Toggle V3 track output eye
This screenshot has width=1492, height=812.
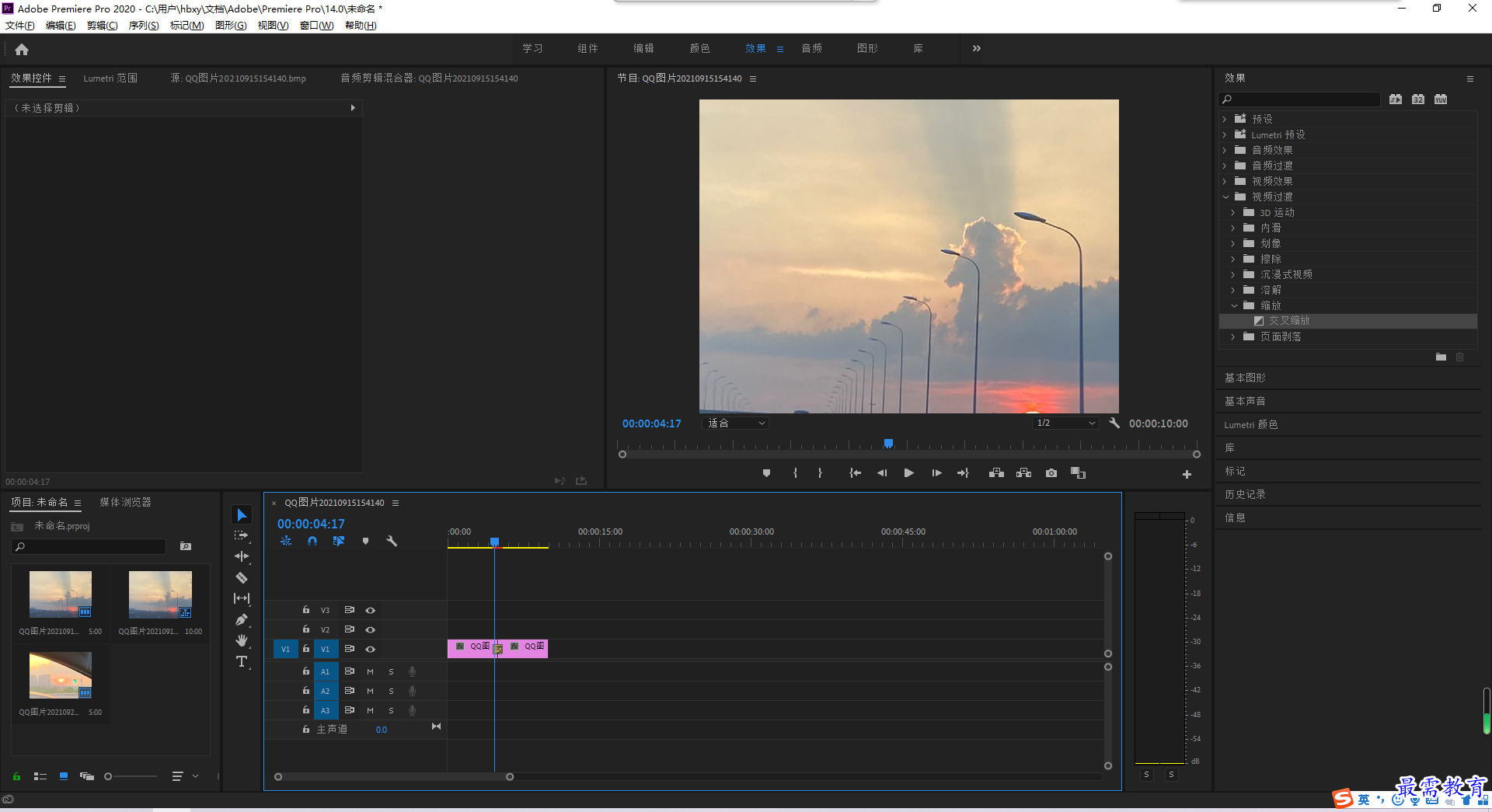[x=371, y=611]
